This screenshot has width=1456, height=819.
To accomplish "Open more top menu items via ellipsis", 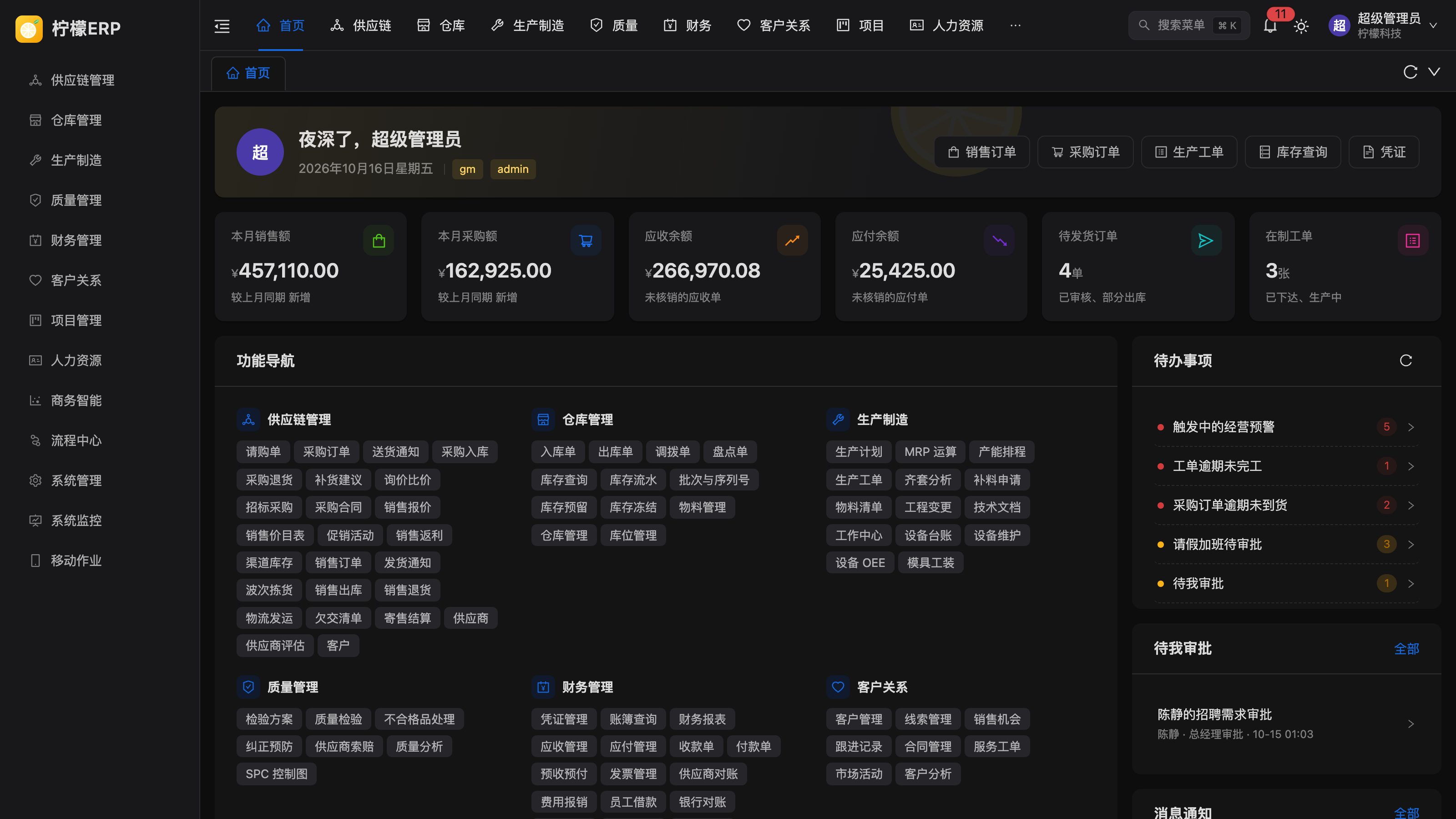I will click(x=1015, y=25).
